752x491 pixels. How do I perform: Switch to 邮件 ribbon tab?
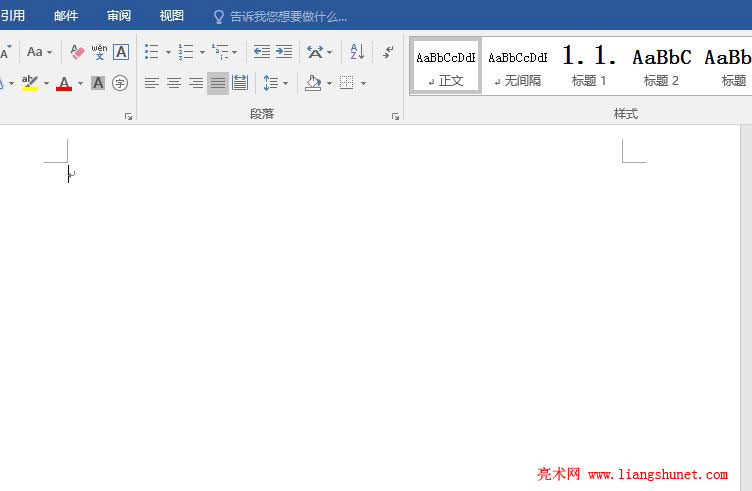(x=66, y=16)
